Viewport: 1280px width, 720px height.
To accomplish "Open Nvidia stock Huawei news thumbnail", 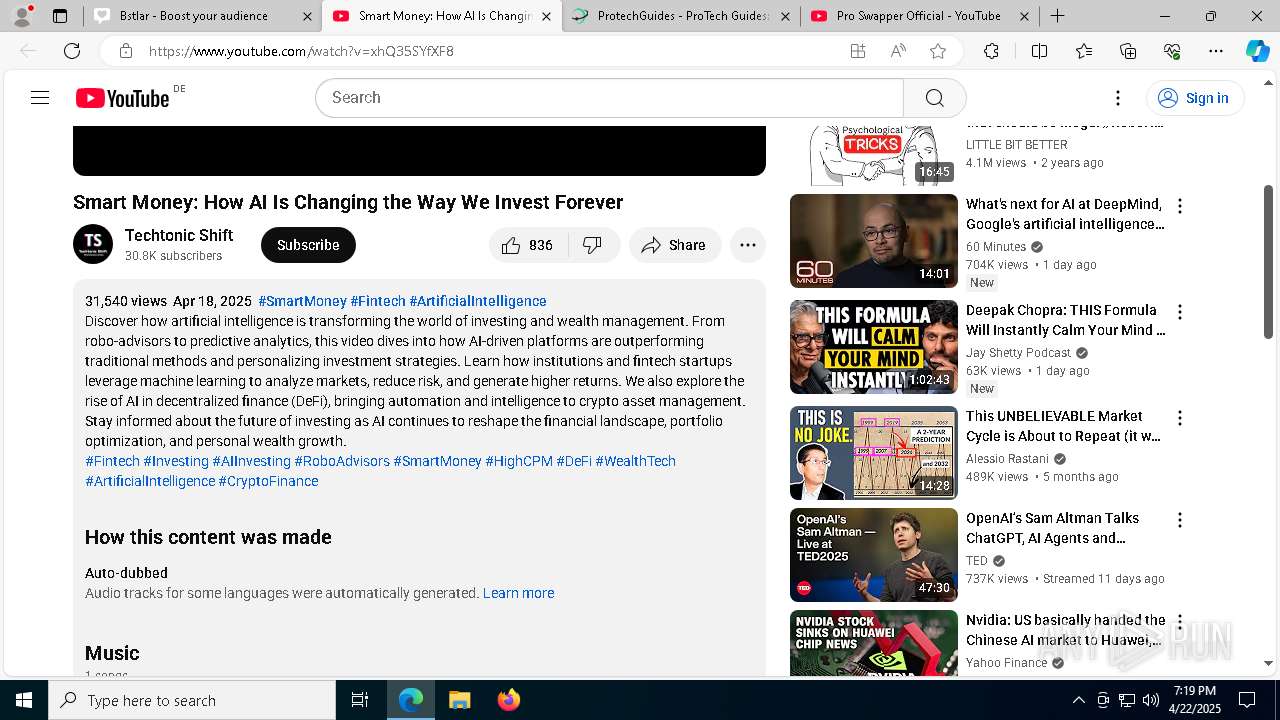I will point(873,644).
